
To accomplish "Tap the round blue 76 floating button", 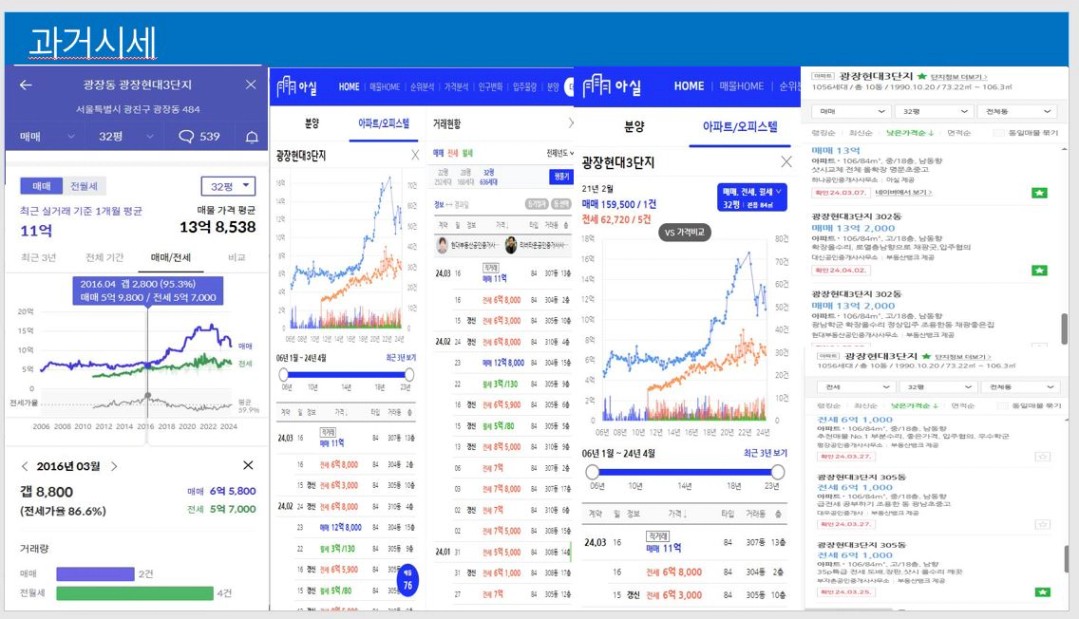I will (407, 580).
